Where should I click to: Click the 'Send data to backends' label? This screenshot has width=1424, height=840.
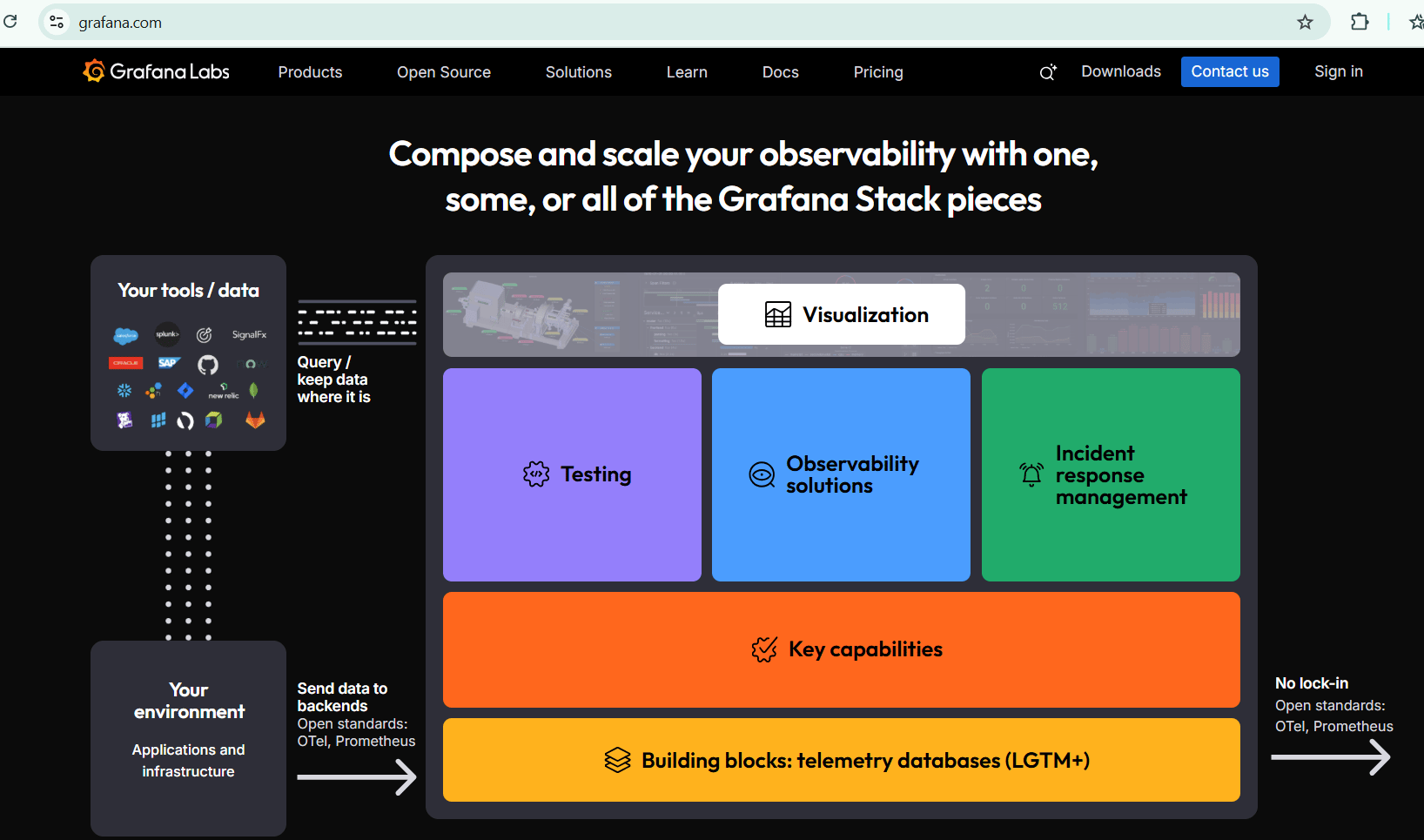click(x=342, y=697)
